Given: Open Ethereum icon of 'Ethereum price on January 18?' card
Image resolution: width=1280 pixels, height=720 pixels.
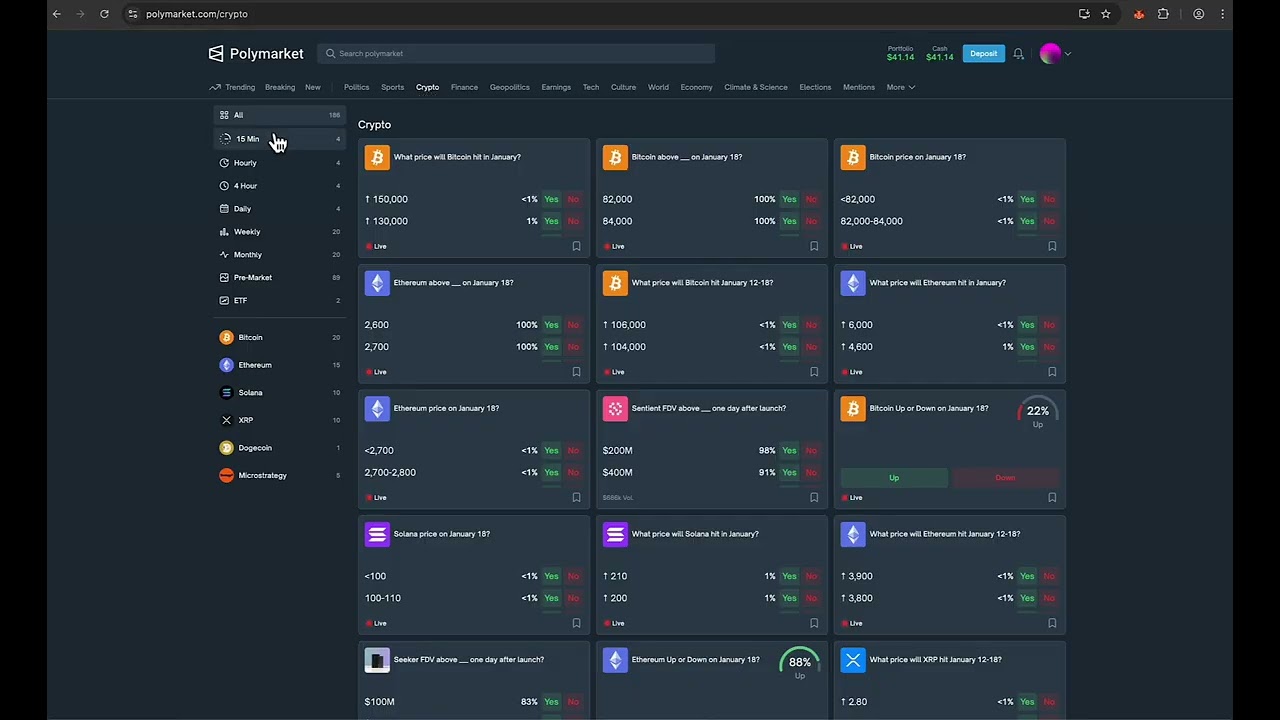Looking at the screenshot, I should click(x=377, y=409).
